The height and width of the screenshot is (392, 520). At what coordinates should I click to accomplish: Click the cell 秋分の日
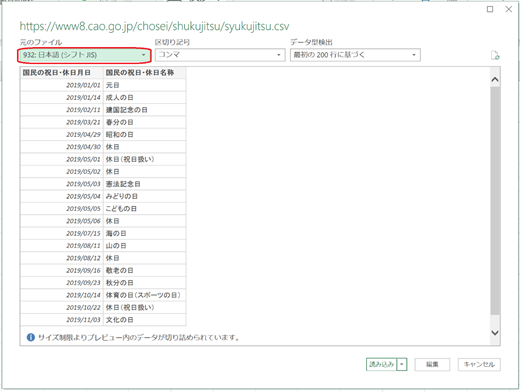click(144, 283)
